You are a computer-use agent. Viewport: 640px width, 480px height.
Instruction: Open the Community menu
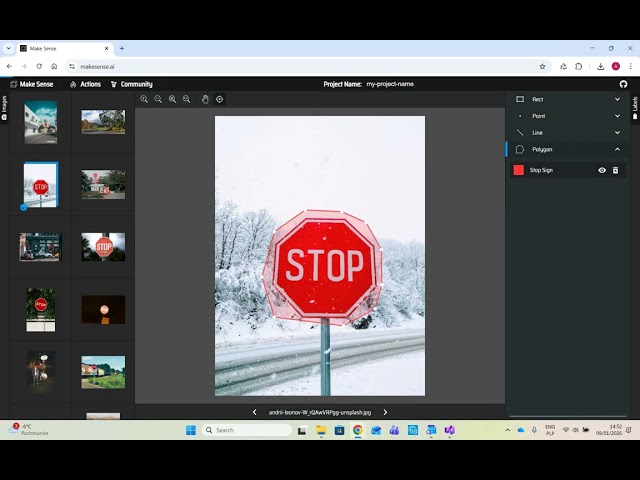(131, 84)
